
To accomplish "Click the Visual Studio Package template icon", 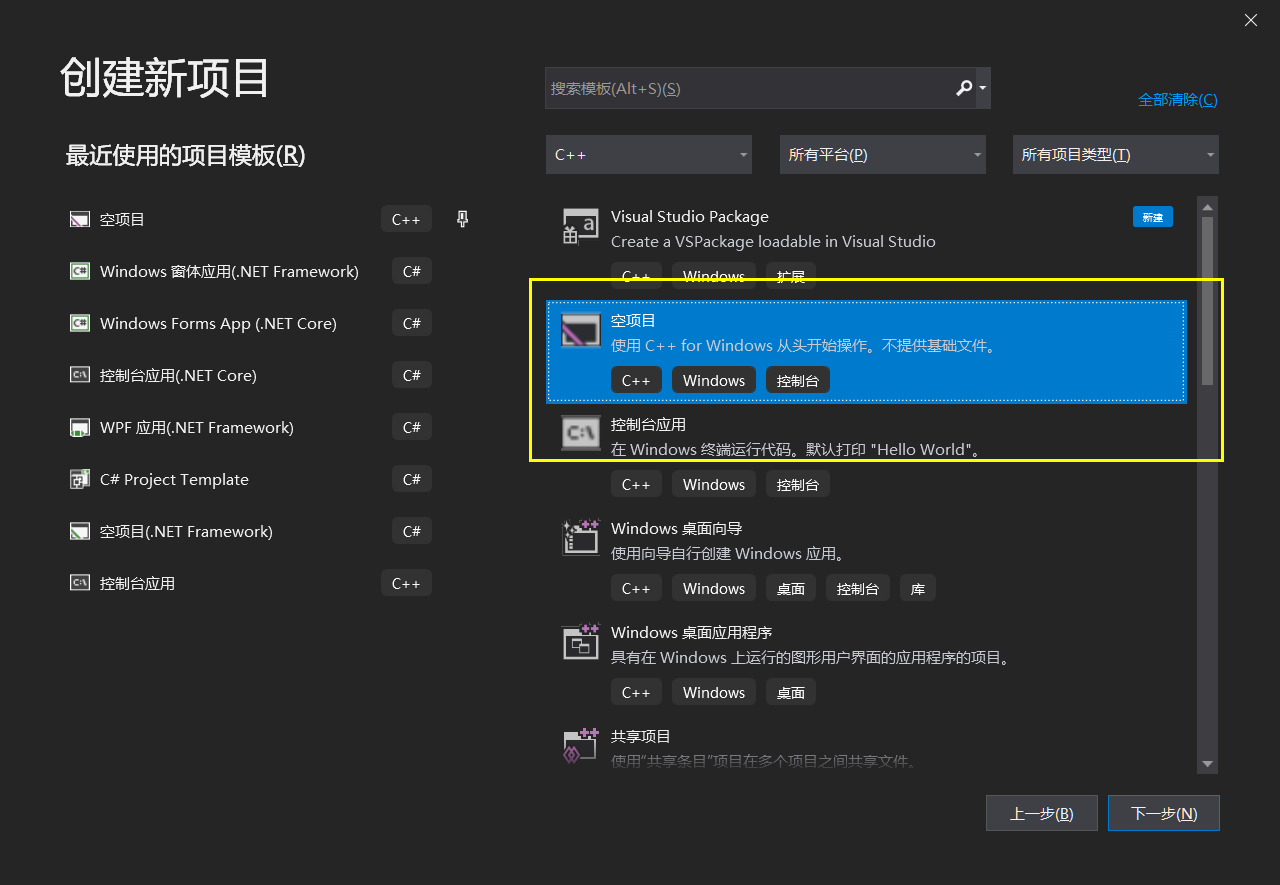I will [580, 226].
